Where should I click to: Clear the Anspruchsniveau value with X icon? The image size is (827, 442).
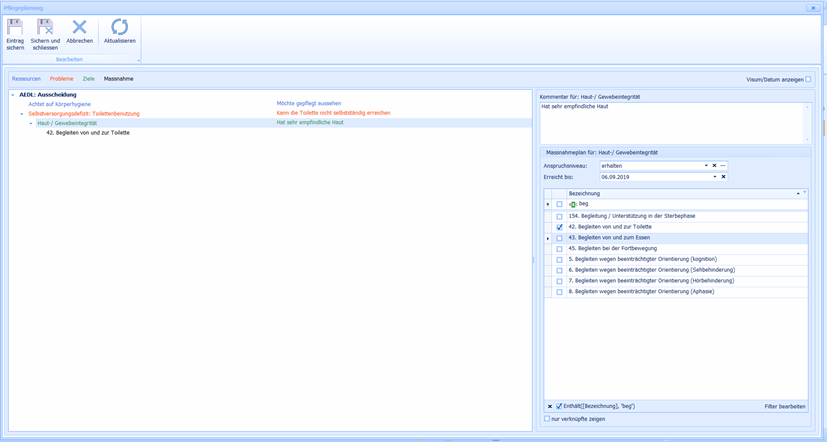(714, 166)
